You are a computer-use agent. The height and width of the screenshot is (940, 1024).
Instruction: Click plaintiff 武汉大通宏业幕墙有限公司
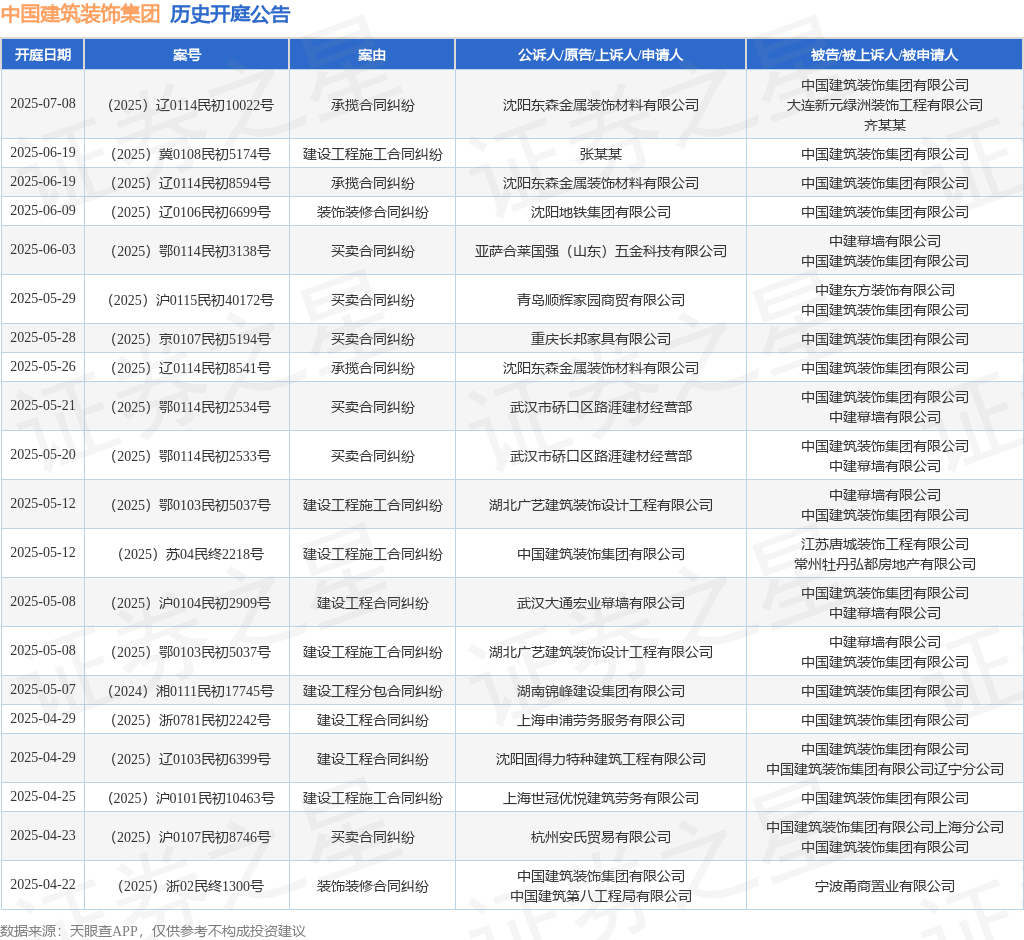(601, 604)
